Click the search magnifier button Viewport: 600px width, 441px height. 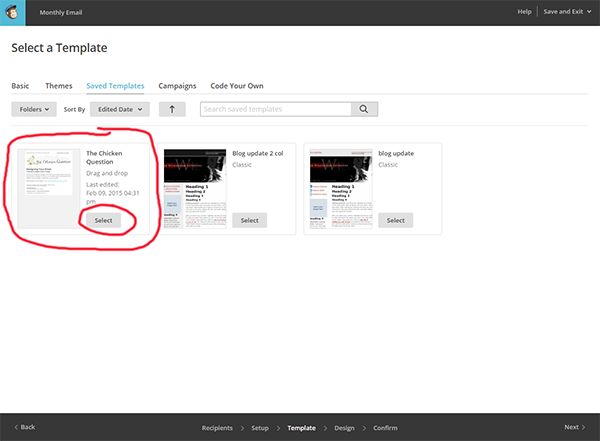tap(364, 109)
